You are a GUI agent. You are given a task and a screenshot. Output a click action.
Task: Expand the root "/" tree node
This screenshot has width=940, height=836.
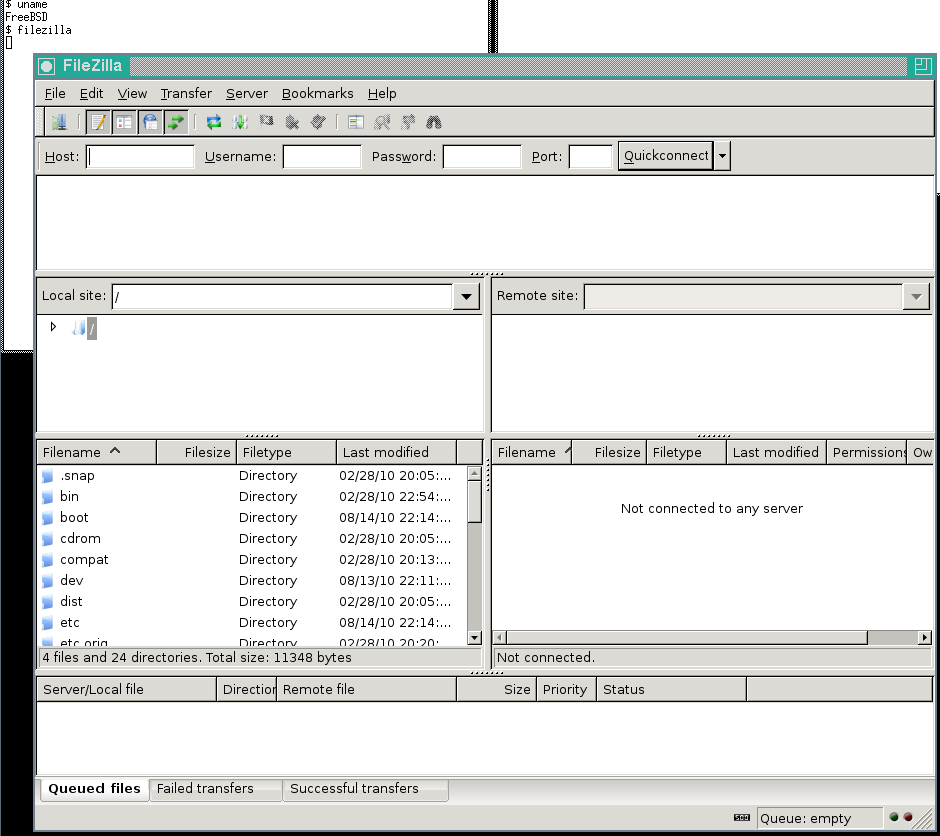(x=53, y=327)
